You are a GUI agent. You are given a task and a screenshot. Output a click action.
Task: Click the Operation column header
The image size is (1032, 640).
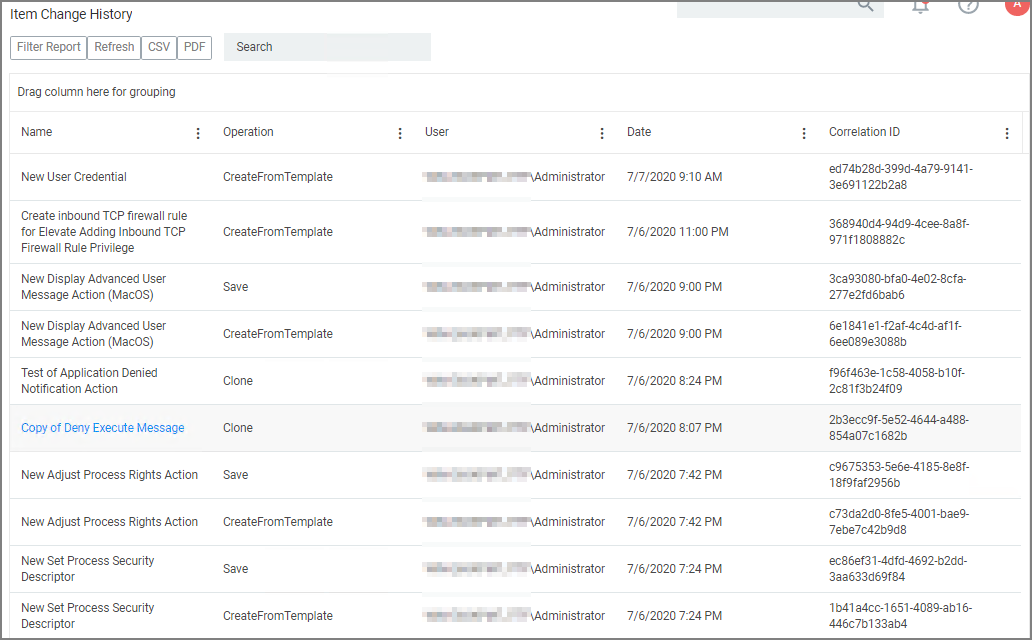tap(248, 132)
